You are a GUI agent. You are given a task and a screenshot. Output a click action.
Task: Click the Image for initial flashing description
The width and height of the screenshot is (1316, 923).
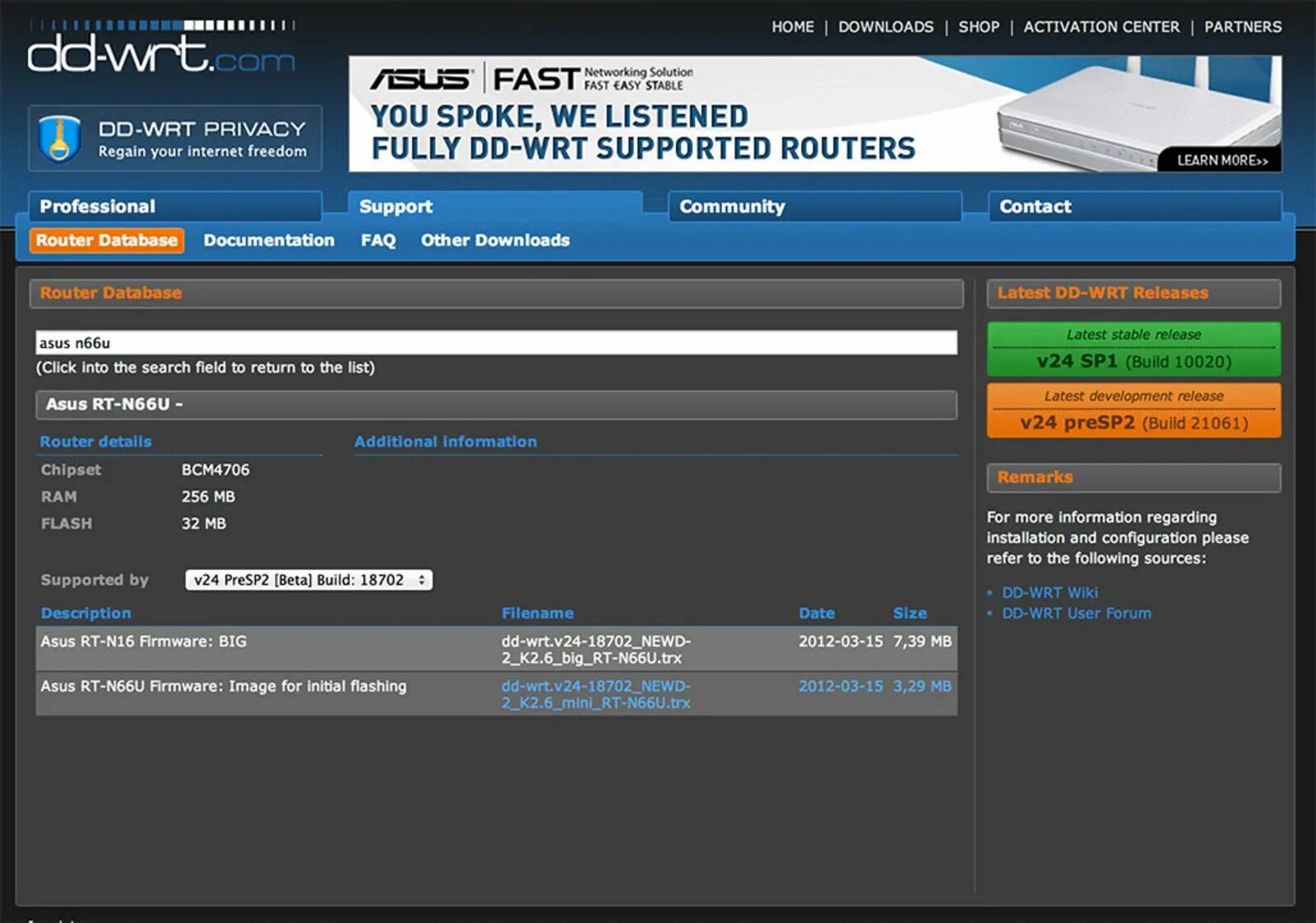point(224,686)
